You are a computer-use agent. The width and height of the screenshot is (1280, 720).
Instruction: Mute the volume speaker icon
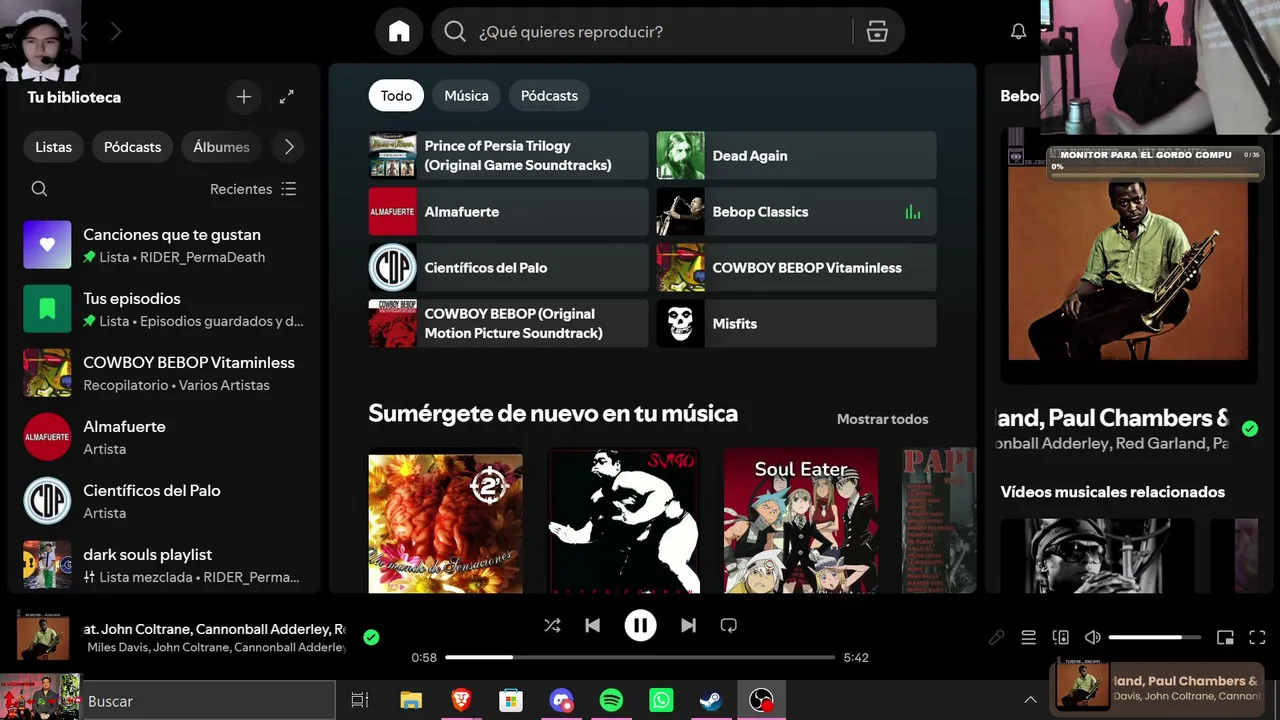[x=1093, y=638]
